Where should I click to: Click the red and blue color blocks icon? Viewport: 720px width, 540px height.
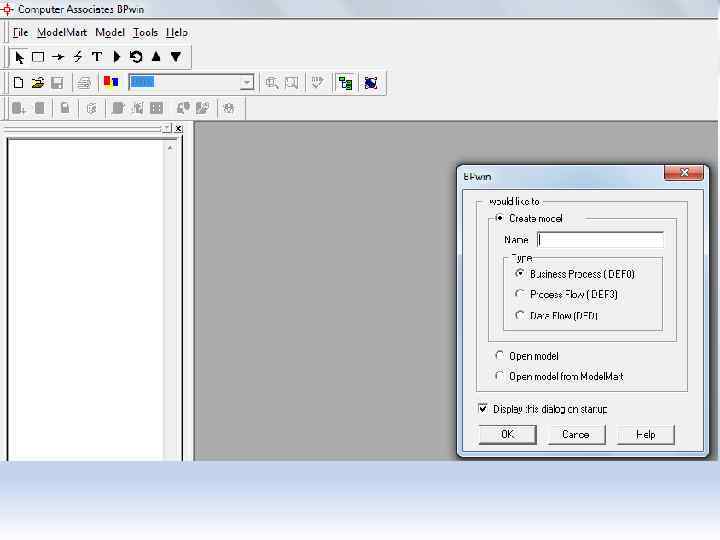[x=111, y=82]
